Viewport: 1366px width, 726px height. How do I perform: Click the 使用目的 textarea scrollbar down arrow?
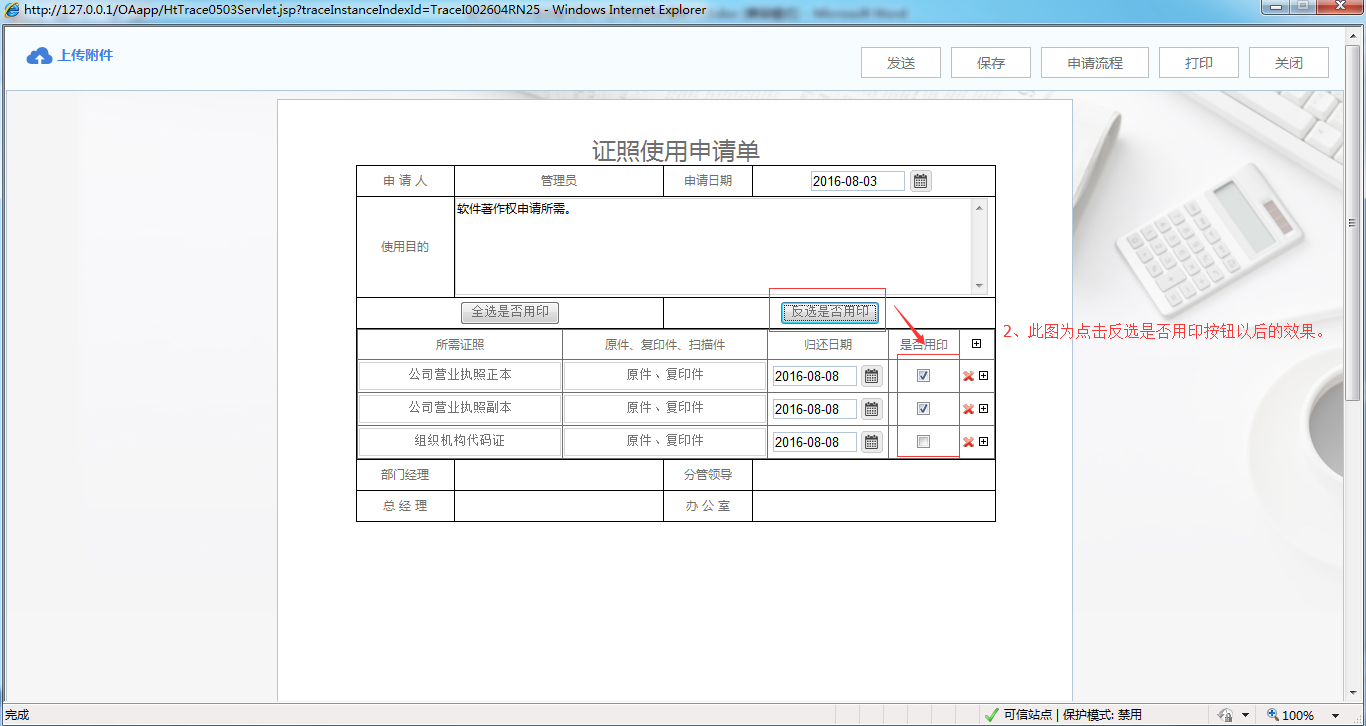coord(981,288)
